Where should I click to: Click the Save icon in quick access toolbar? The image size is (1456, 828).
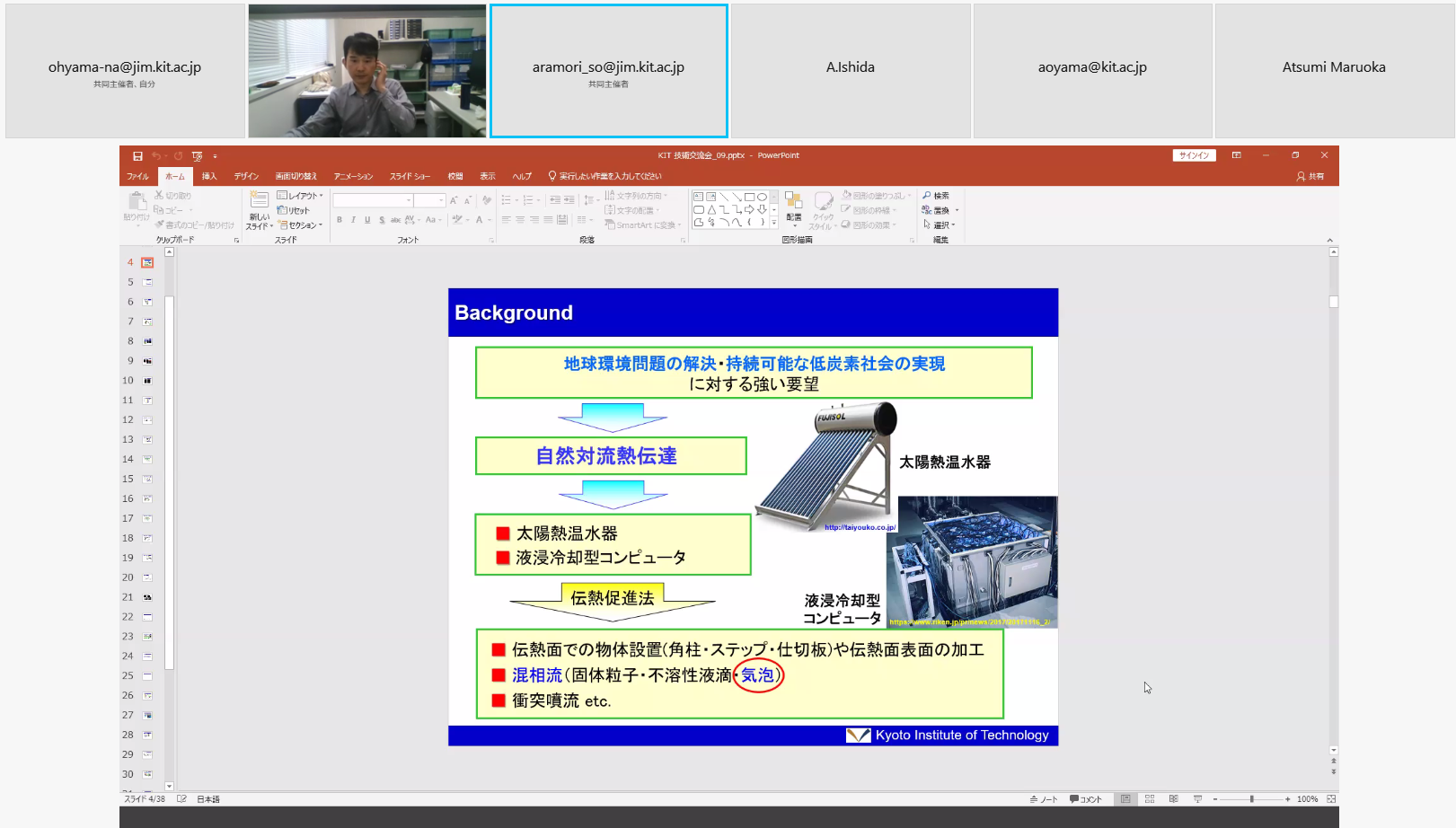137,156
